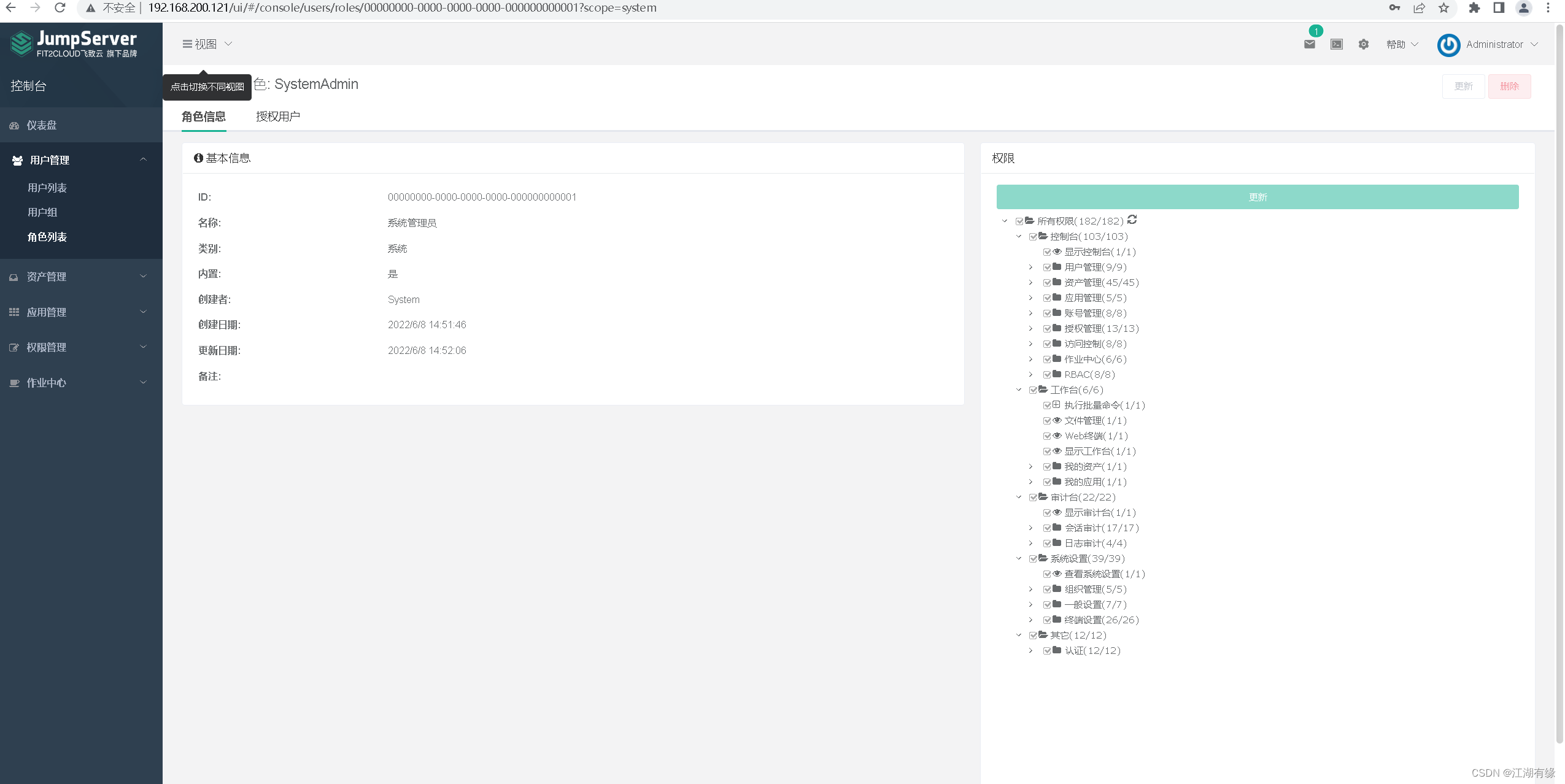The width and height of the screenshot is (1565, 784).
Task: Refresh the permission tree icon
Action: tap(1132, 220)
